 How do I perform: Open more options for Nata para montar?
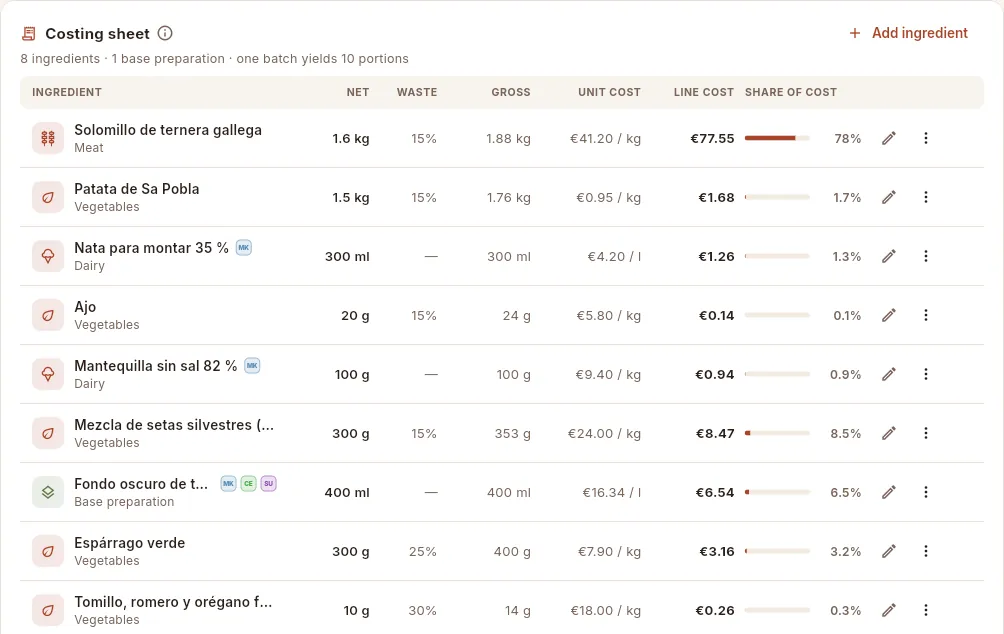point(926,256)
